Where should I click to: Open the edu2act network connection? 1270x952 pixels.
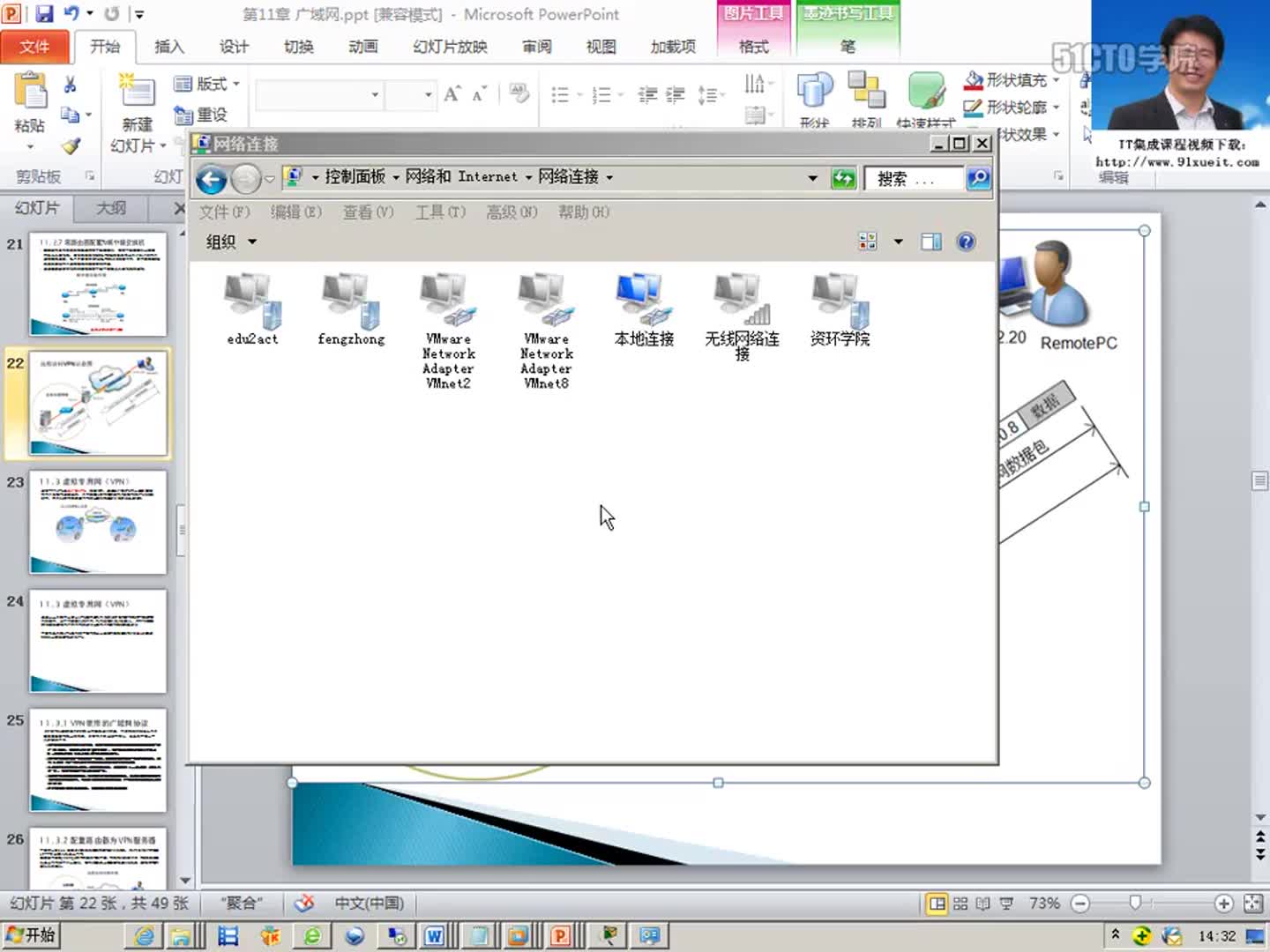point(252,309)
